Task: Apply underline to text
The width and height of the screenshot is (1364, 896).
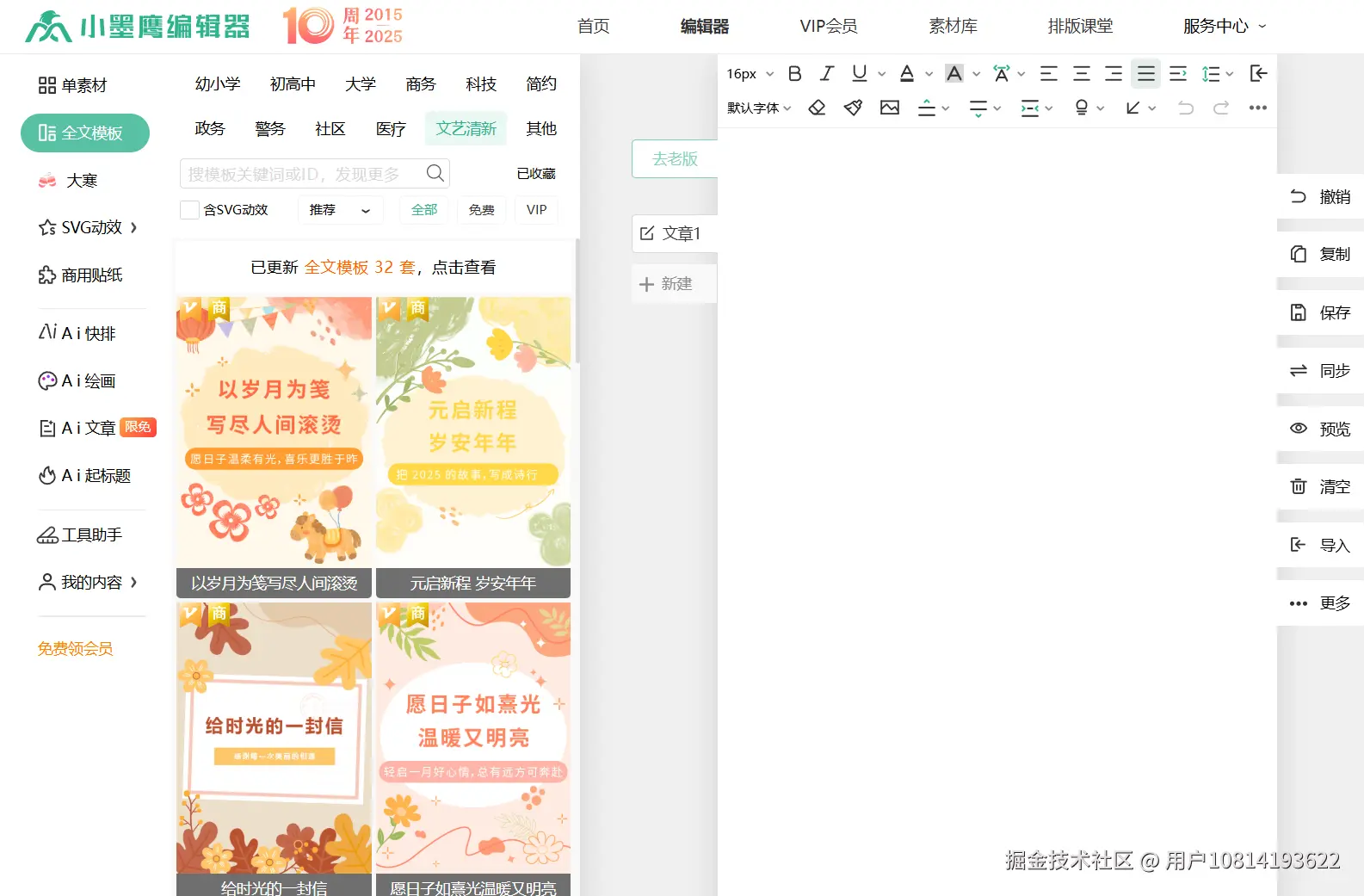Action: tap(859, 74)
